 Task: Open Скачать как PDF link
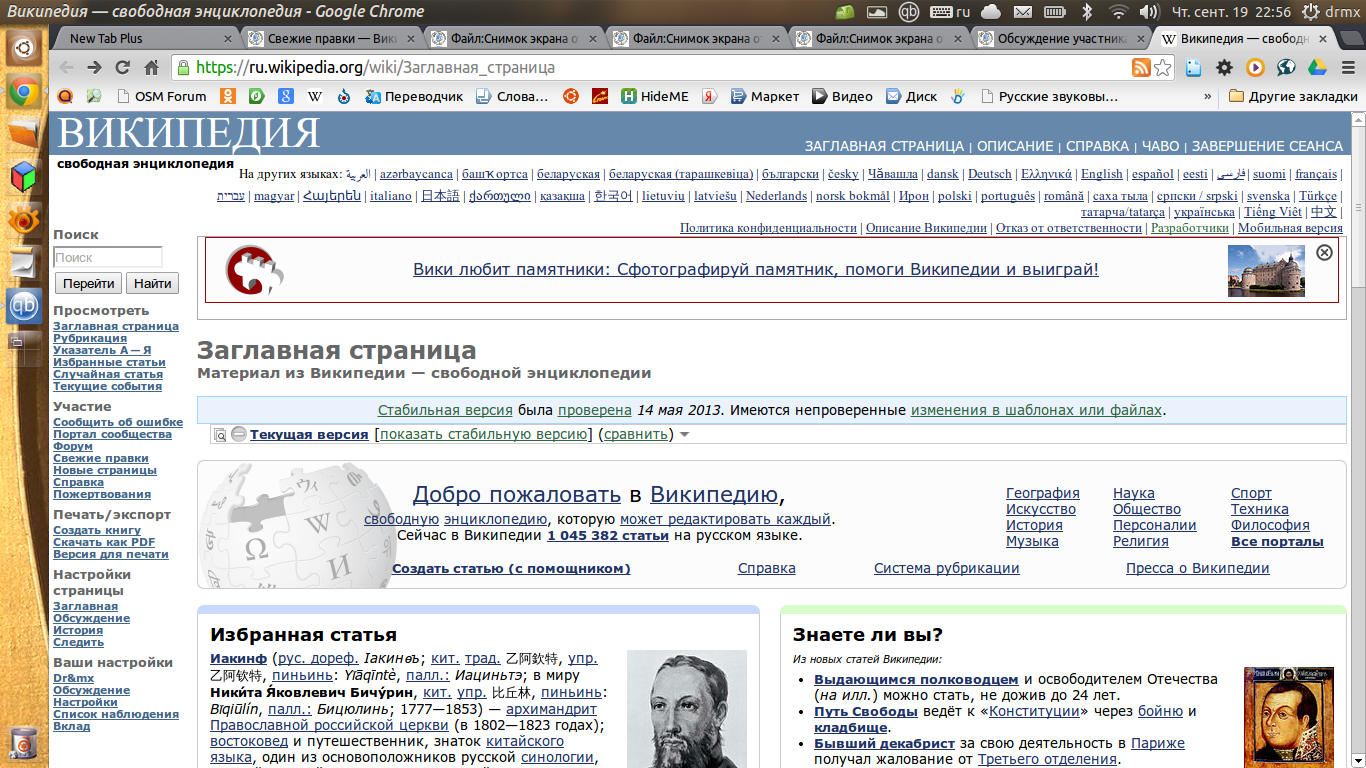tap(104, 542)
